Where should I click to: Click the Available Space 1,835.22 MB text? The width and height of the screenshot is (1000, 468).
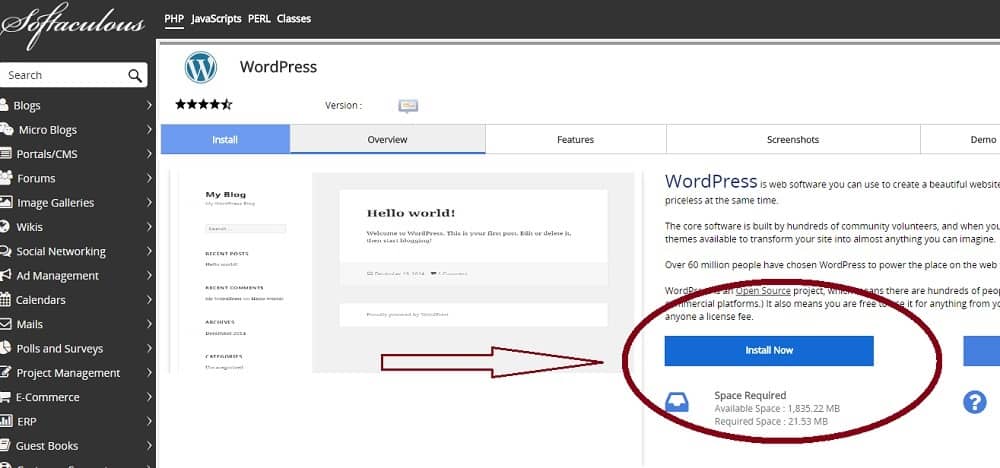[x=777, y=408]
